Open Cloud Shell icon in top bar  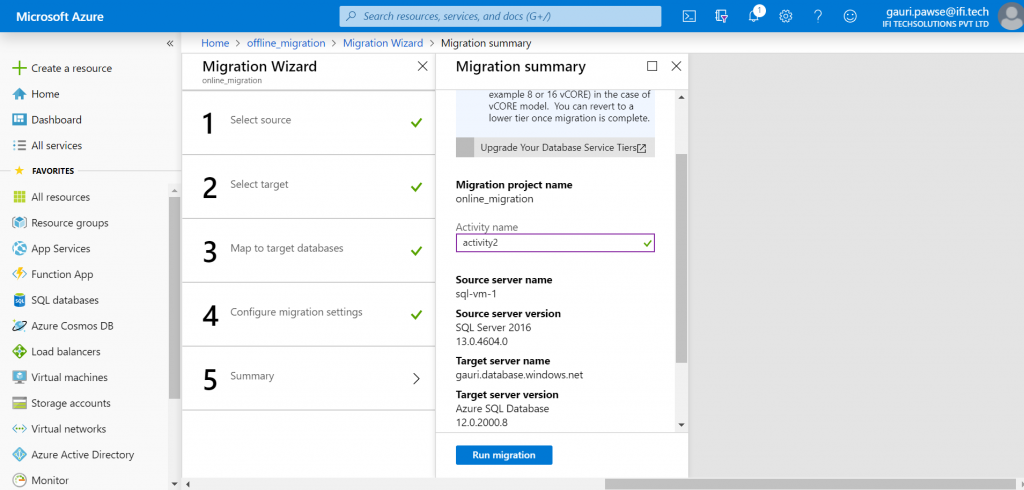[689, 16]
